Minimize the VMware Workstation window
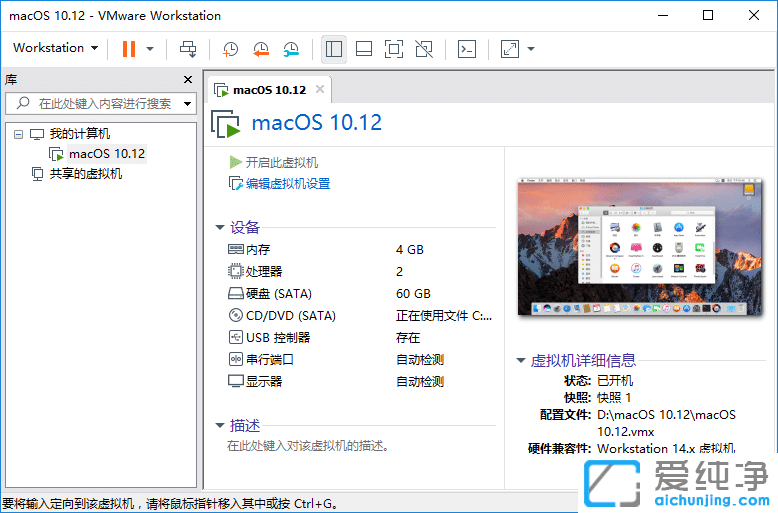Image resolution: width=778 pixels, height=513 pixels. 663,15
